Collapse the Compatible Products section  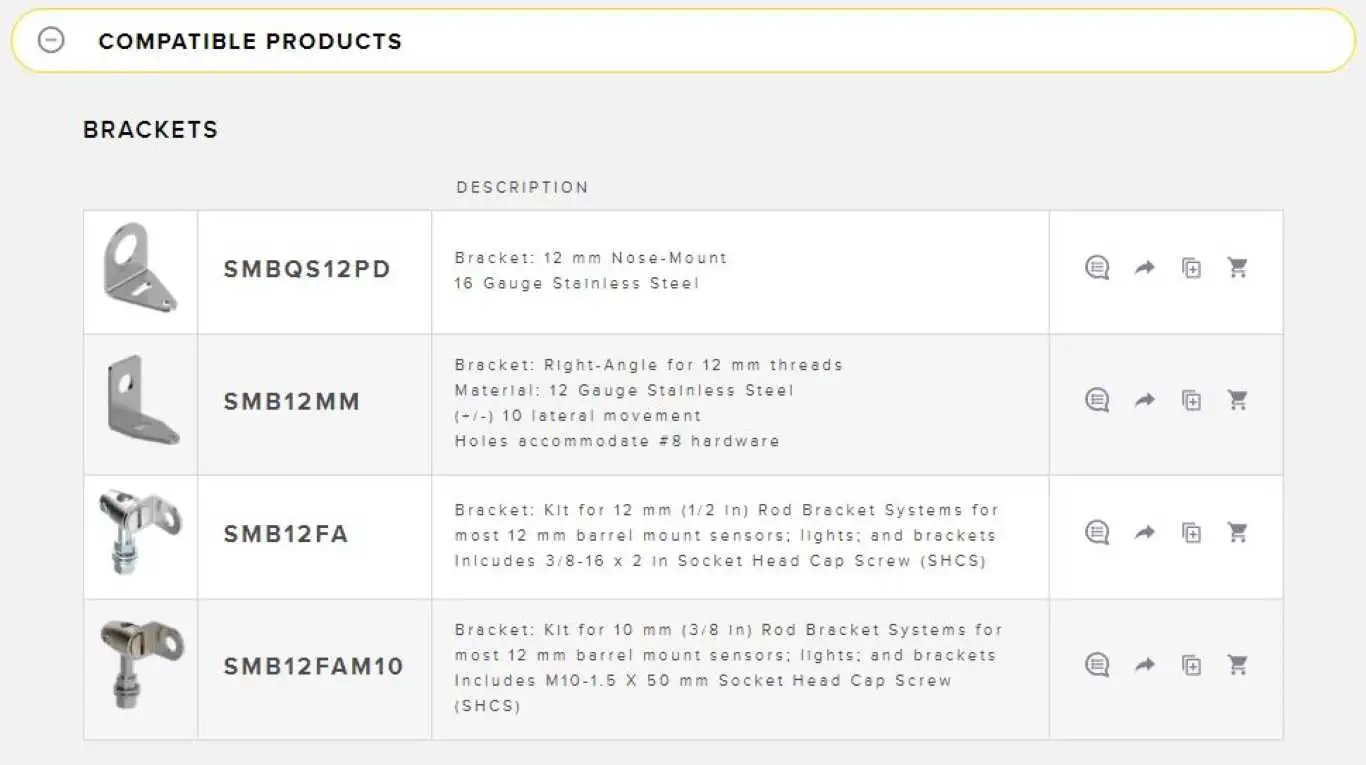[51, 40]
